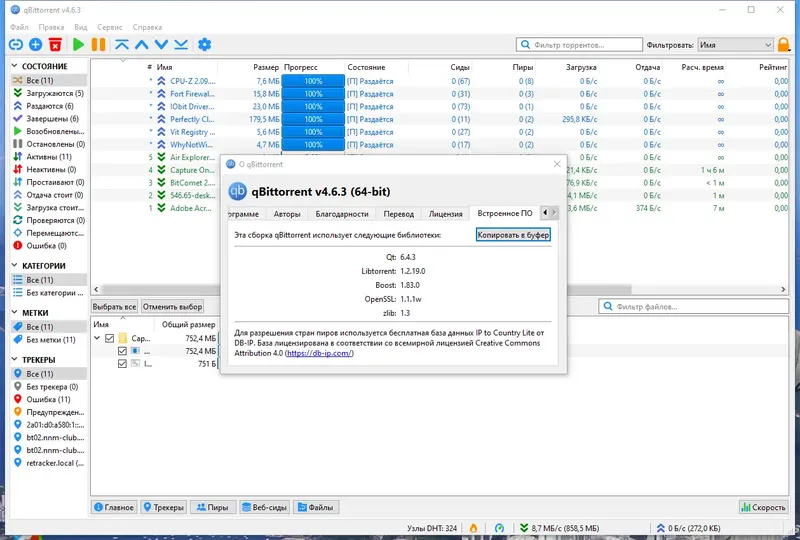Switch to the Благодарности tab
This screenshot has width=800, height=540.
point(342,214)
